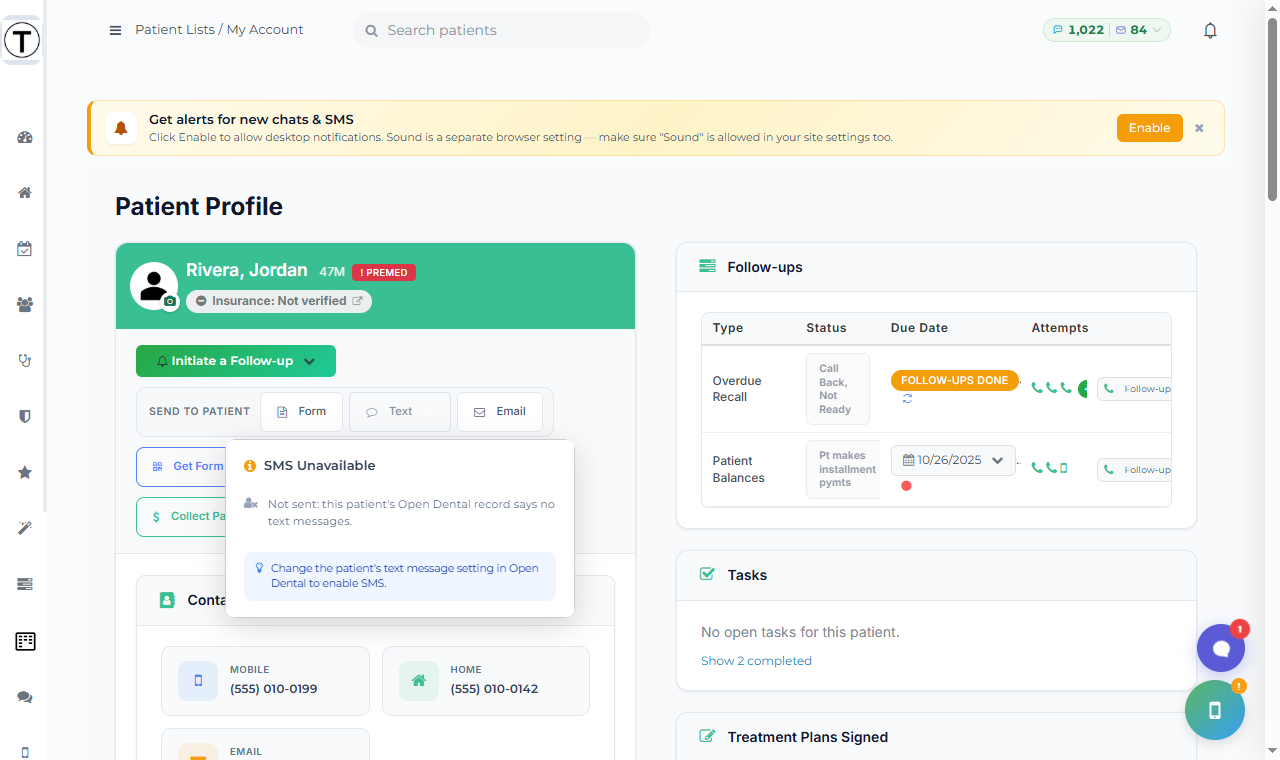The width and height of the screenshot is (1280, 760).
Task: Click Patient Lists breadcrumb
Action: (175, 30)
